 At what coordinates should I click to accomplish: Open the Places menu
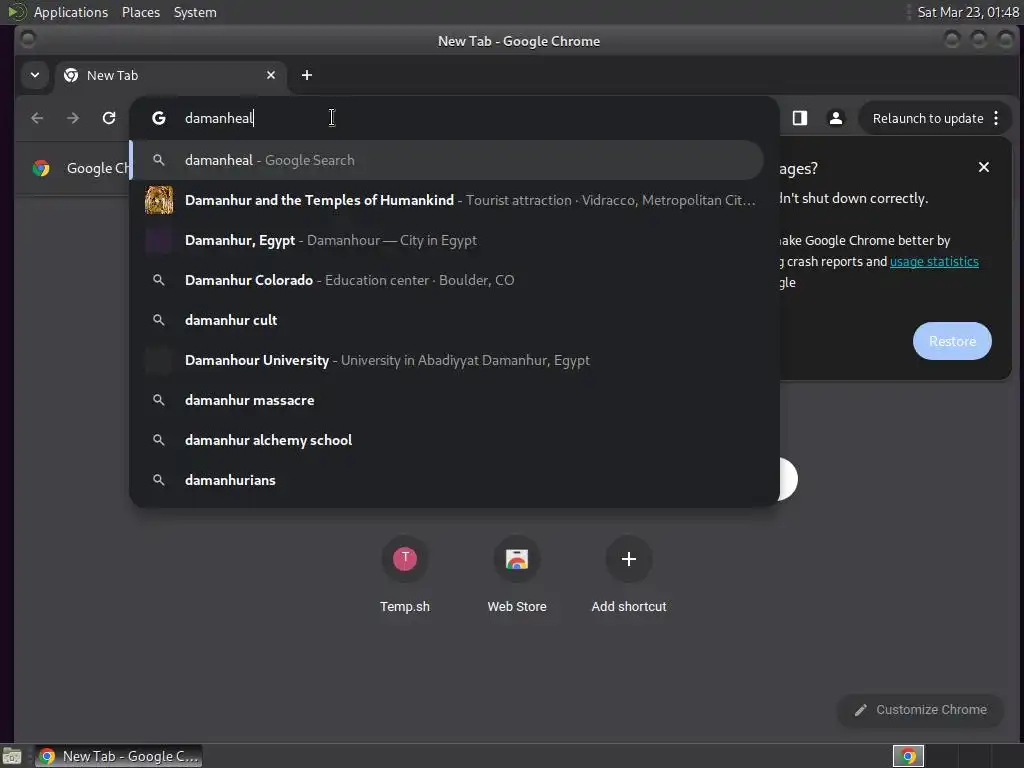point(141,12)
